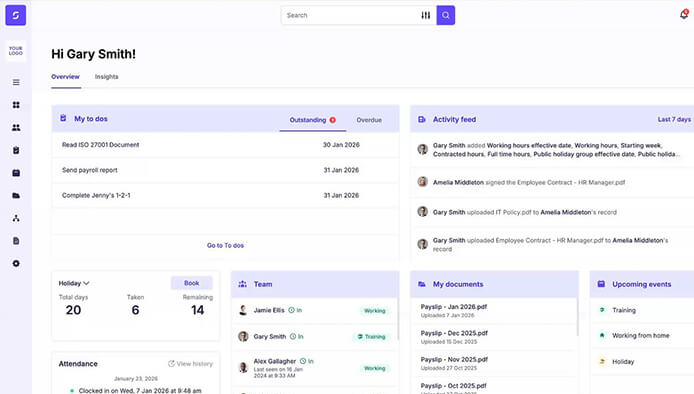Image resolution: width=694 pixels, height=394 pixels.
Task: Open the calendar icon in the sidebar
Action: click(x=16, y=173)
